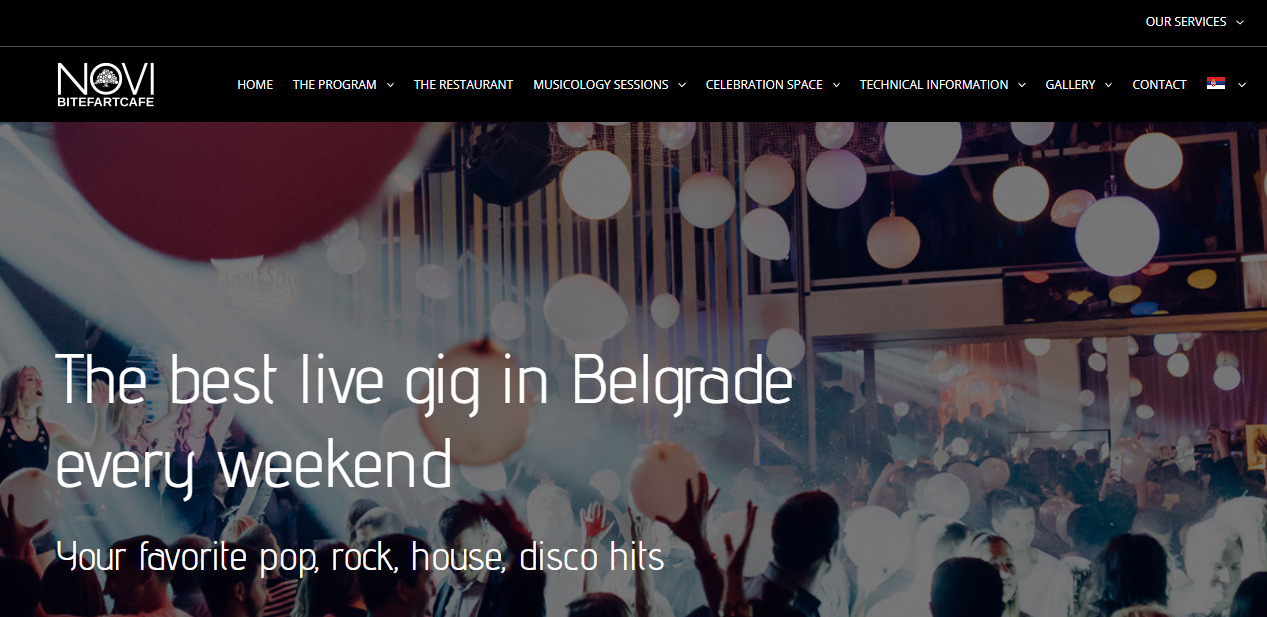
Task: Open The Restaurant page
Action: click(463, 85)
